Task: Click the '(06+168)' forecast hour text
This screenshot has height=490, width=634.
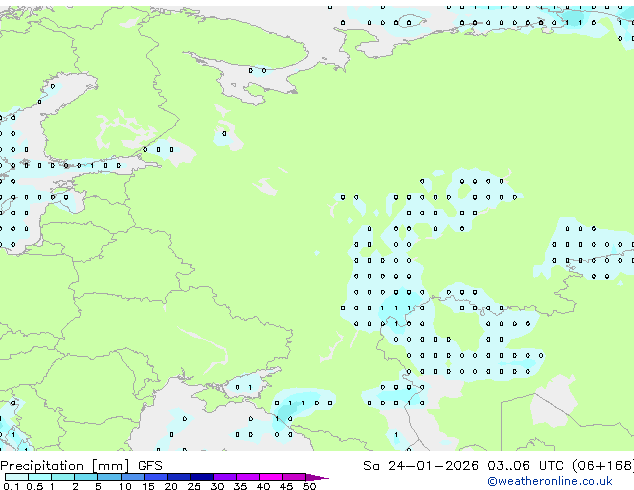Action: [603, 466]
